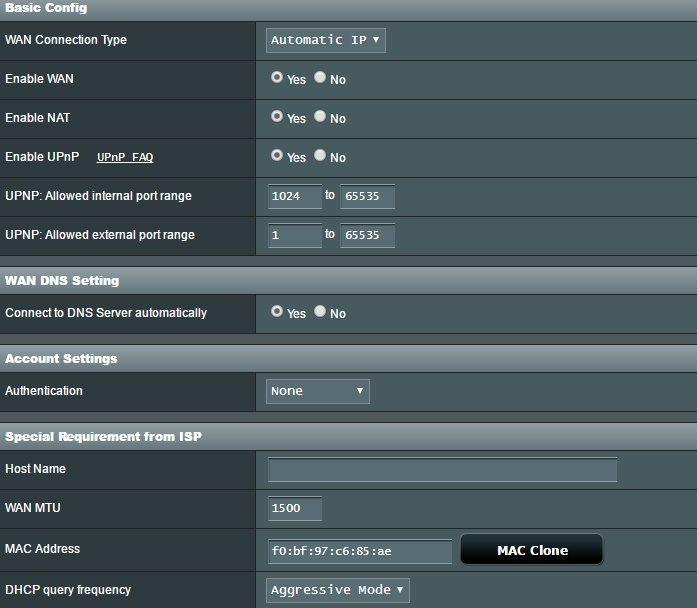Click the internal port range end field
Image resolution: width=697 pixels, height=608 pixels.
point(367,196)
